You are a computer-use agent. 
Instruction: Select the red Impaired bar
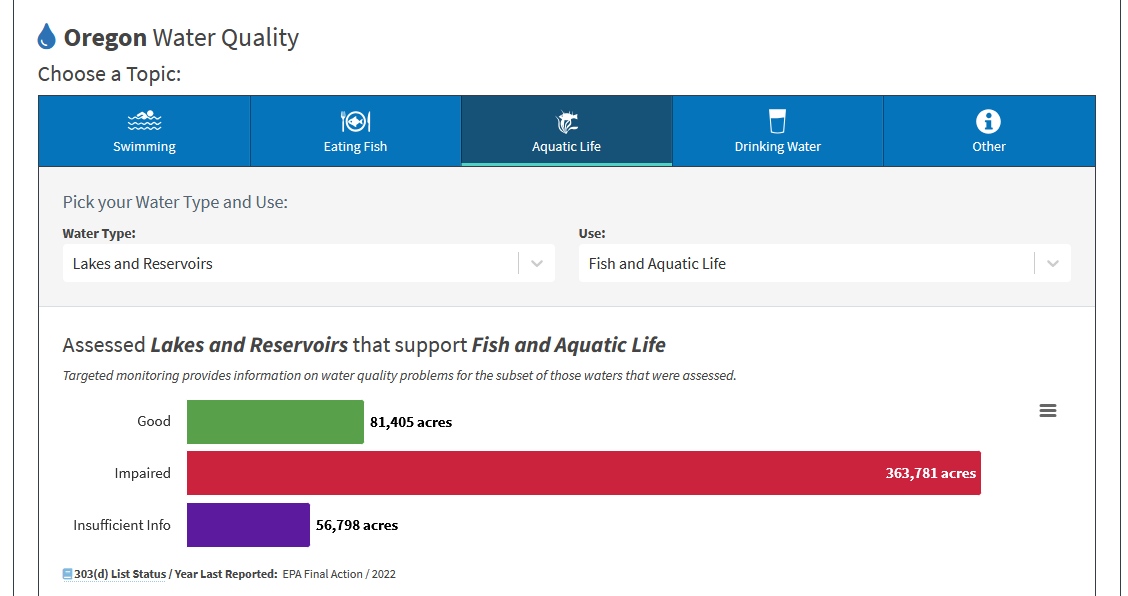point(583,473)
